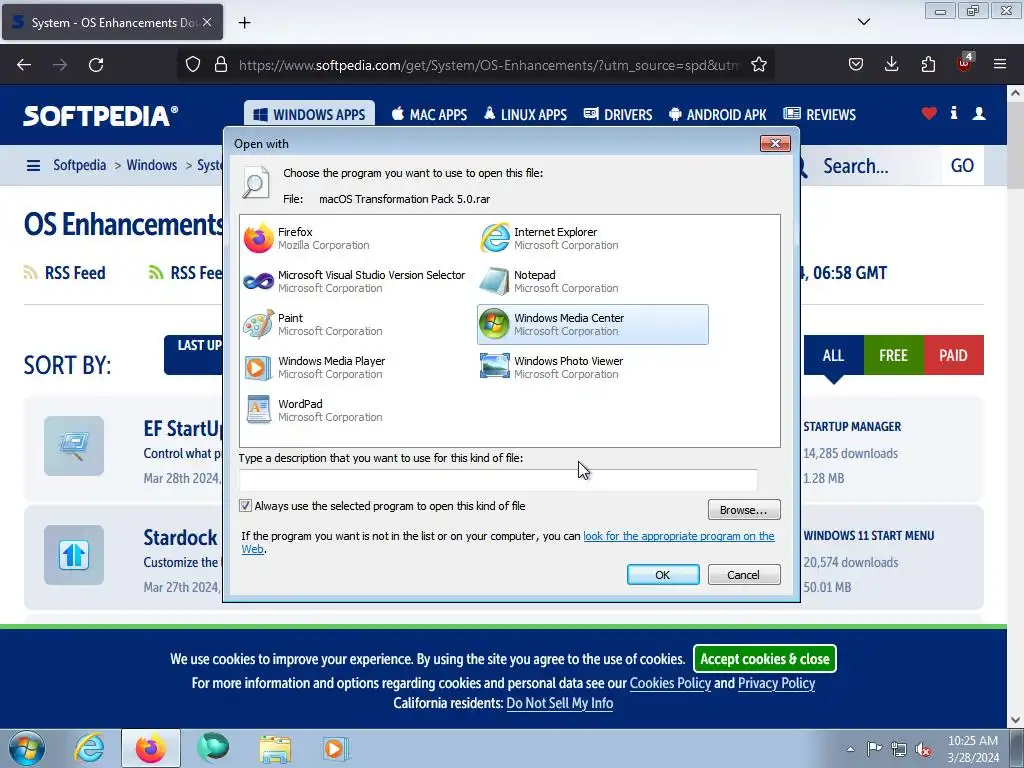Cancel the Open with dialog
Image resolution: width=1024 pixels, height=768 pixels.
744,575
